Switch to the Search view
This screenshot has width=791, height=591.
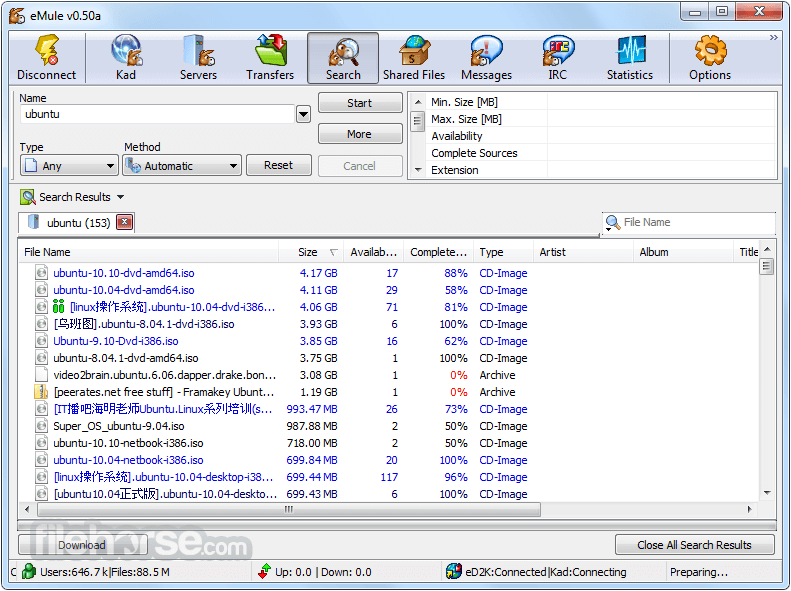[x=343, y=57]
